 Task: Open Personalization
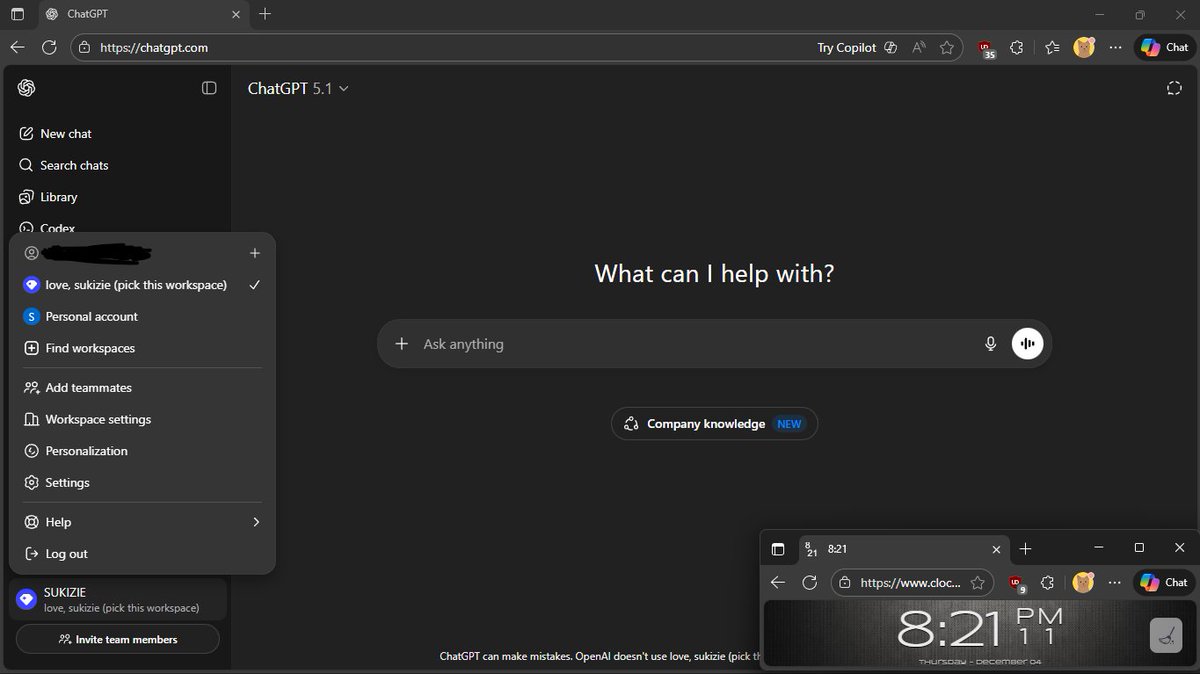(142, 451)
